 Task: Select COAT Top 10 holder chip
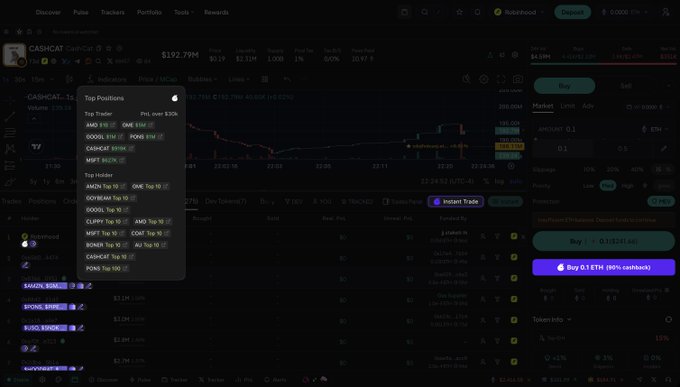(x=150, y=233)
